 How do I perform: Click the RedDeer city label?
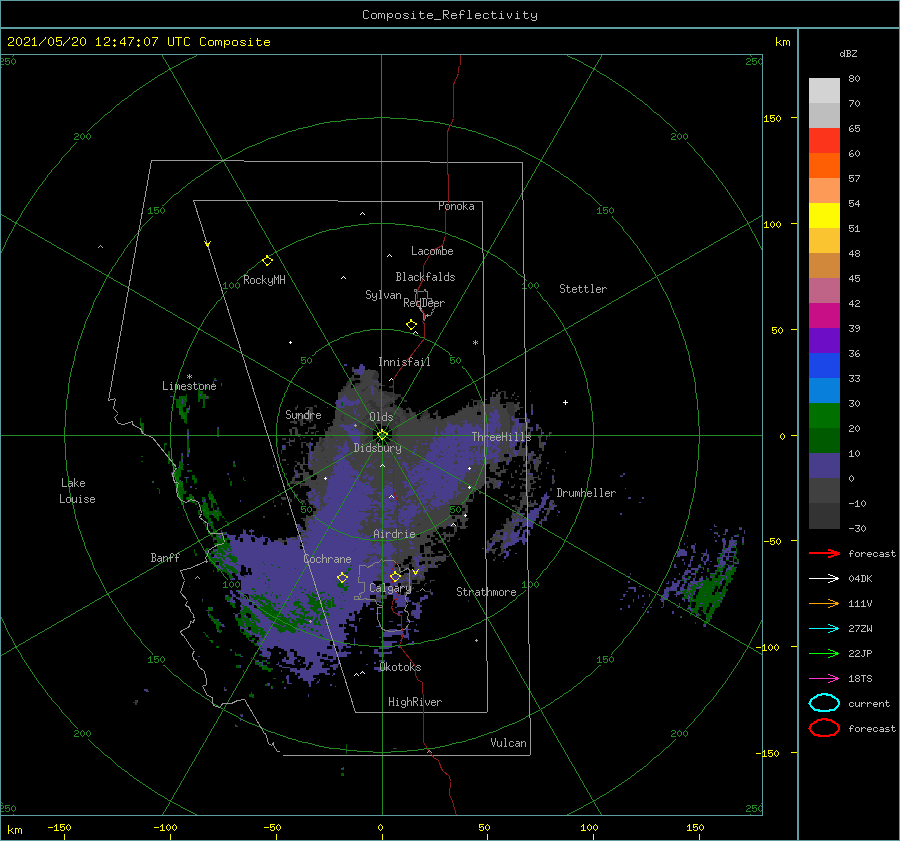(424, 303)
